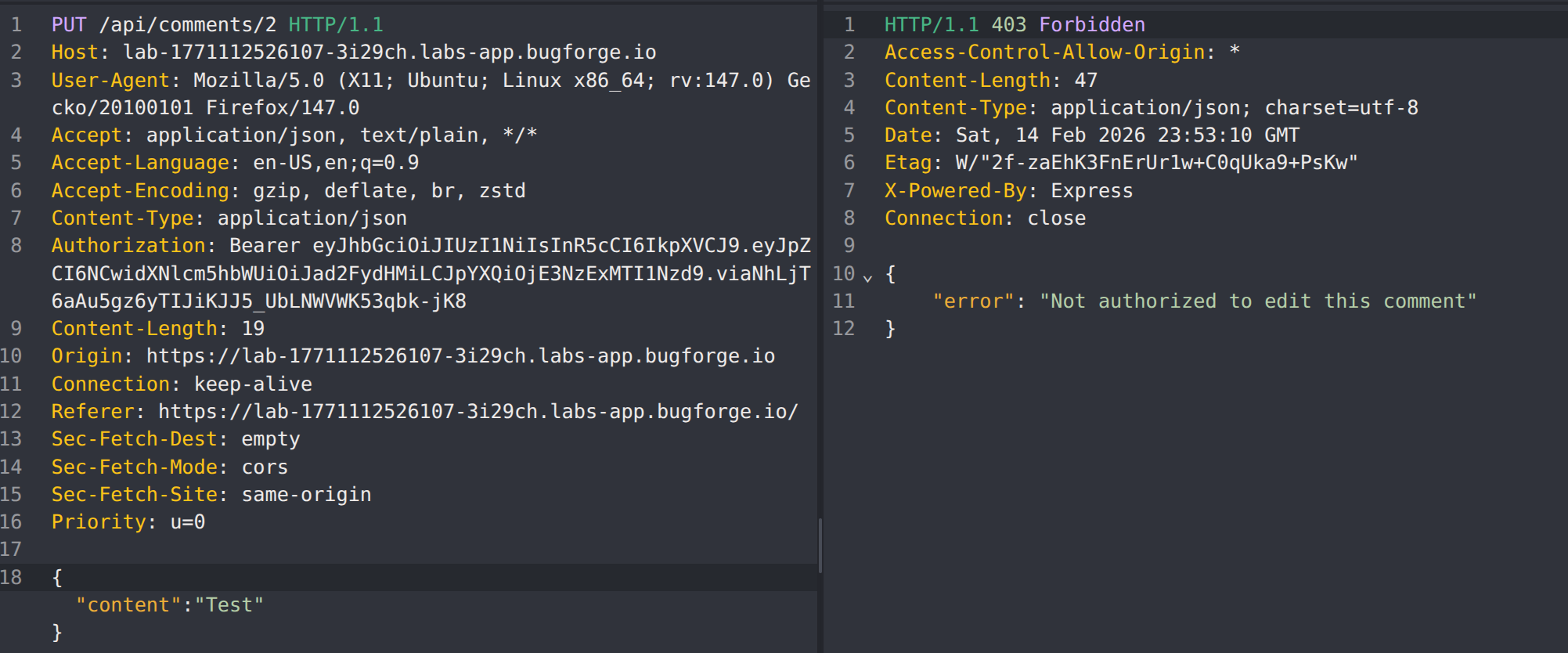Place cursor on the Host header value
The width and height of the screenshot is (1568, 653).
coord(389,52)
